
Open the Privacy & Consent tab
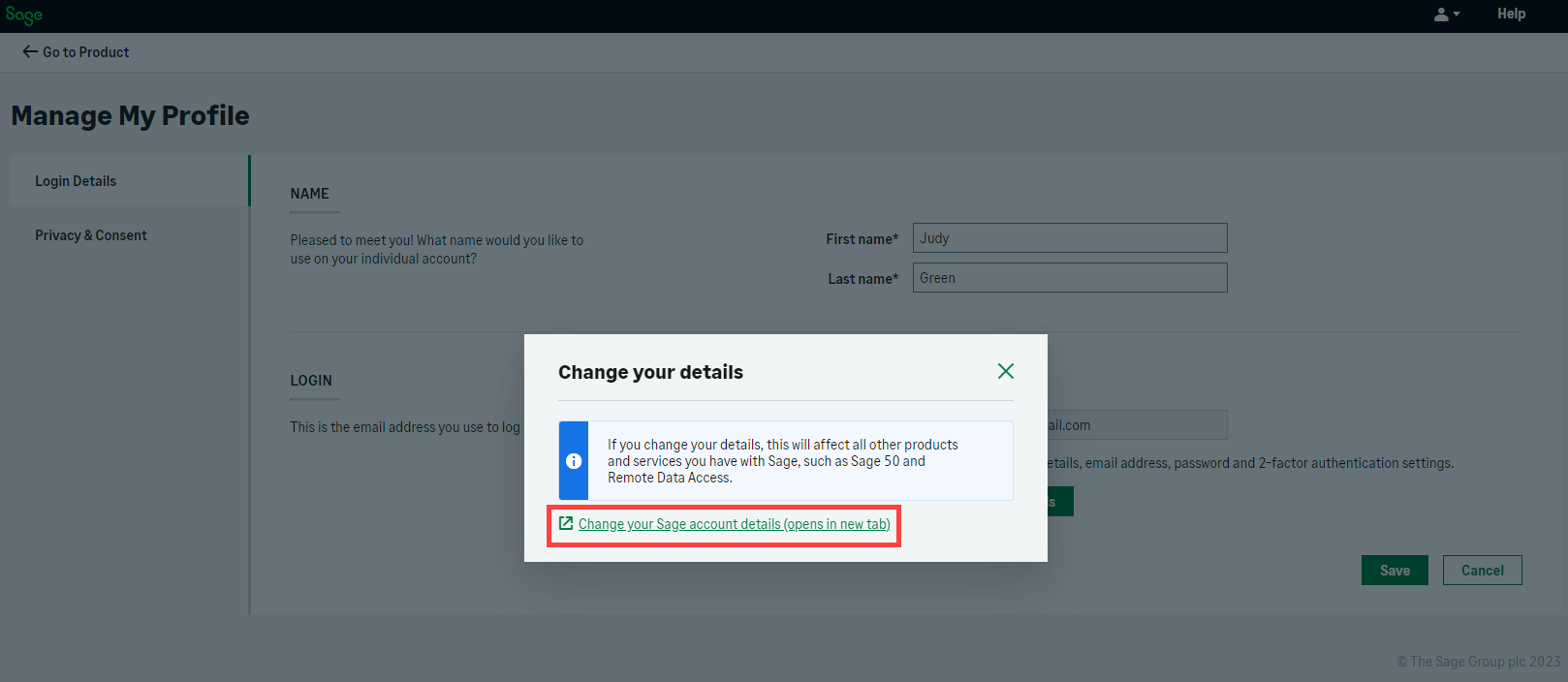point(91,235)
